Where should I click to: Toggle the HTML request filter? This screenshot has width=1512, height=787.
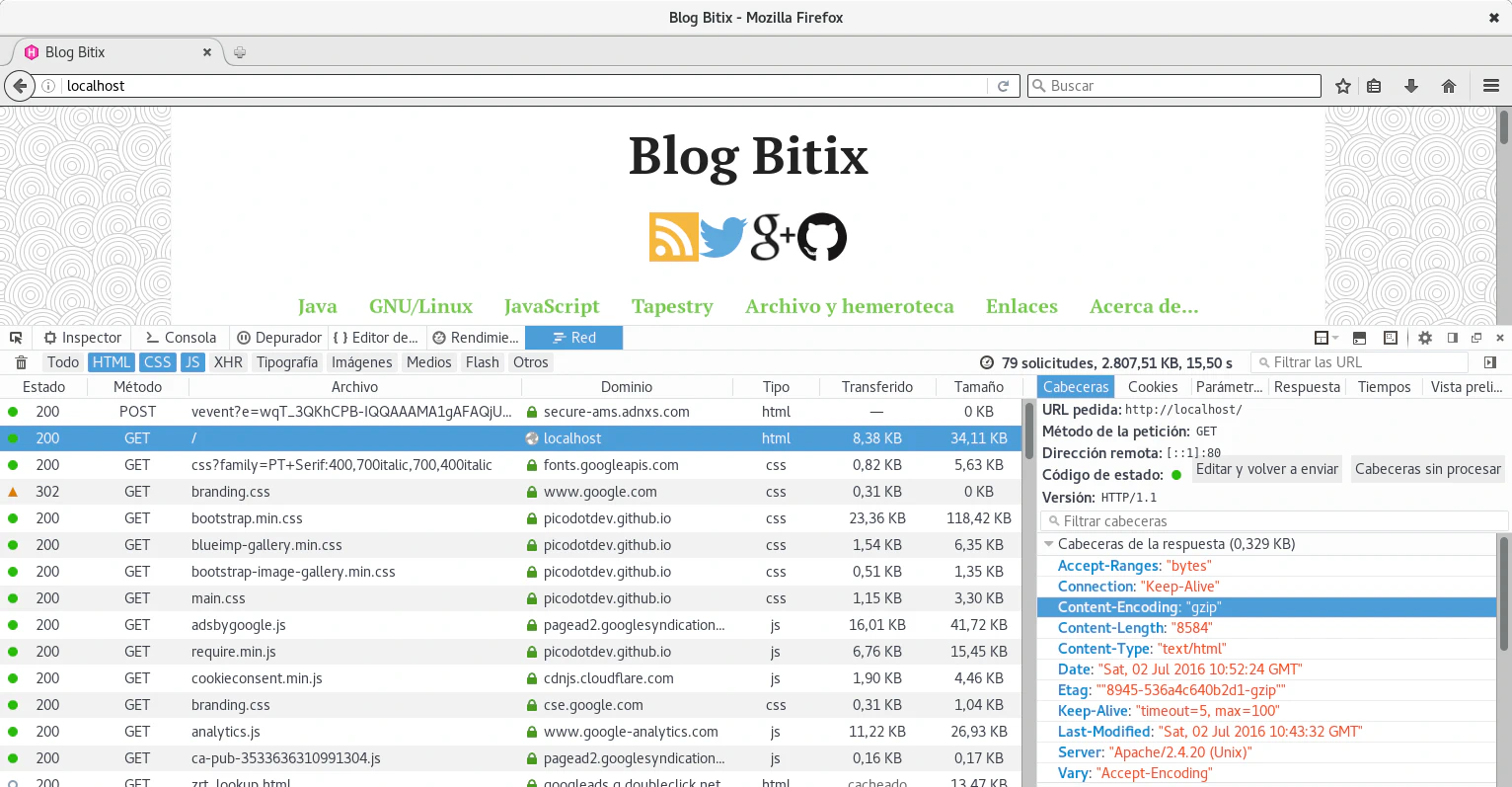112,362
